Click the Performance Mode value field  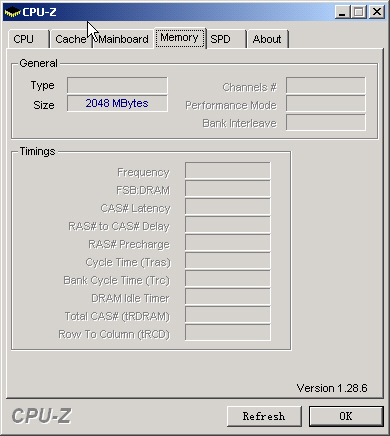tap(326, 104)
